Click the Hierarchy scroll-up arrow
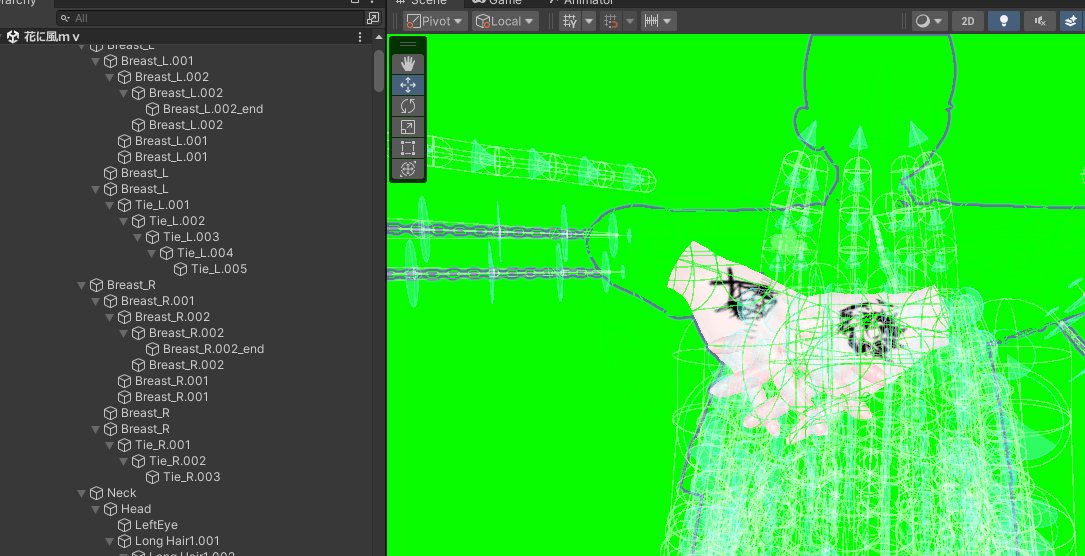 379,37
